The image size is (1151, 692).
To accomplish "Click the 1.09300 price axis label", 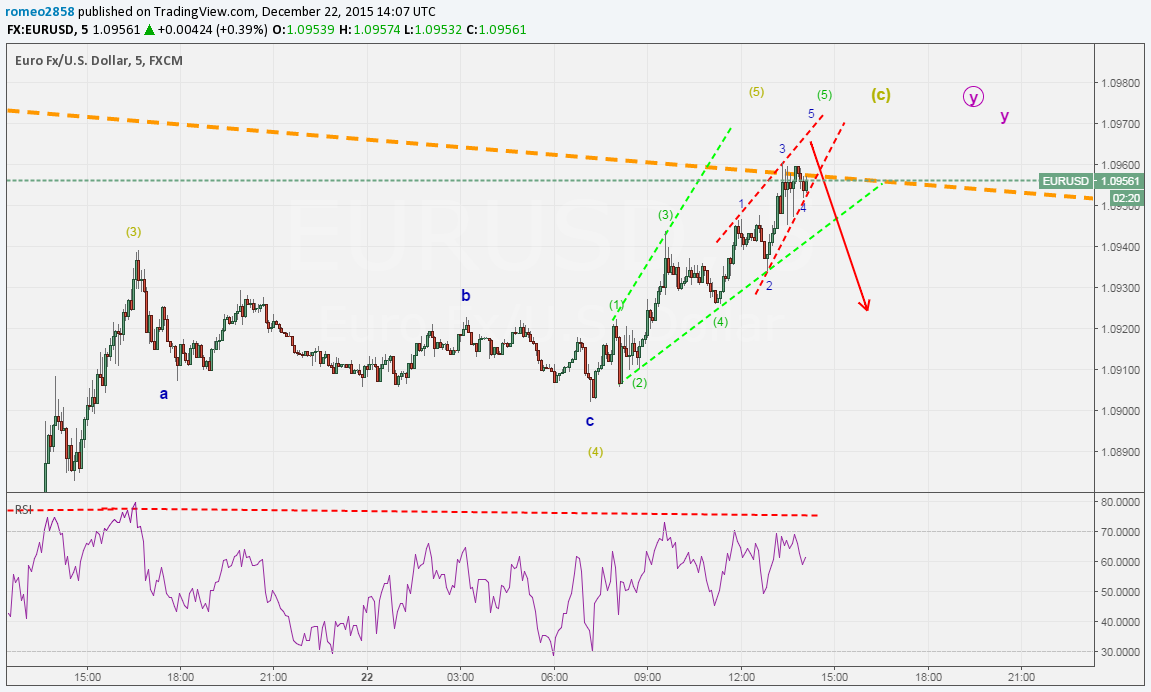I will [1121, 288].
